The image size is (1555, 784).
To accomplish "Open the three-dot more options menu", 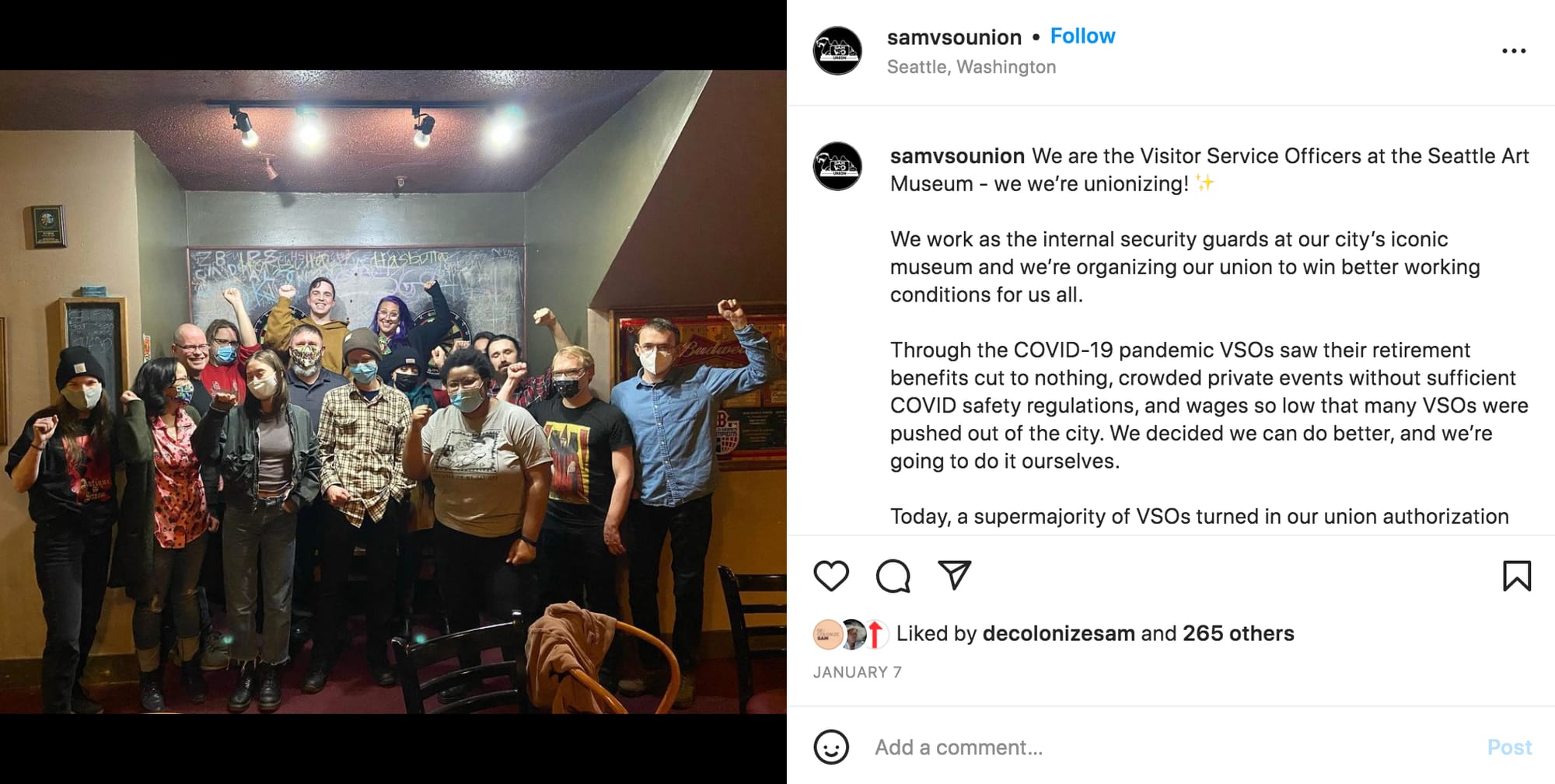I will click(1513, 51).
